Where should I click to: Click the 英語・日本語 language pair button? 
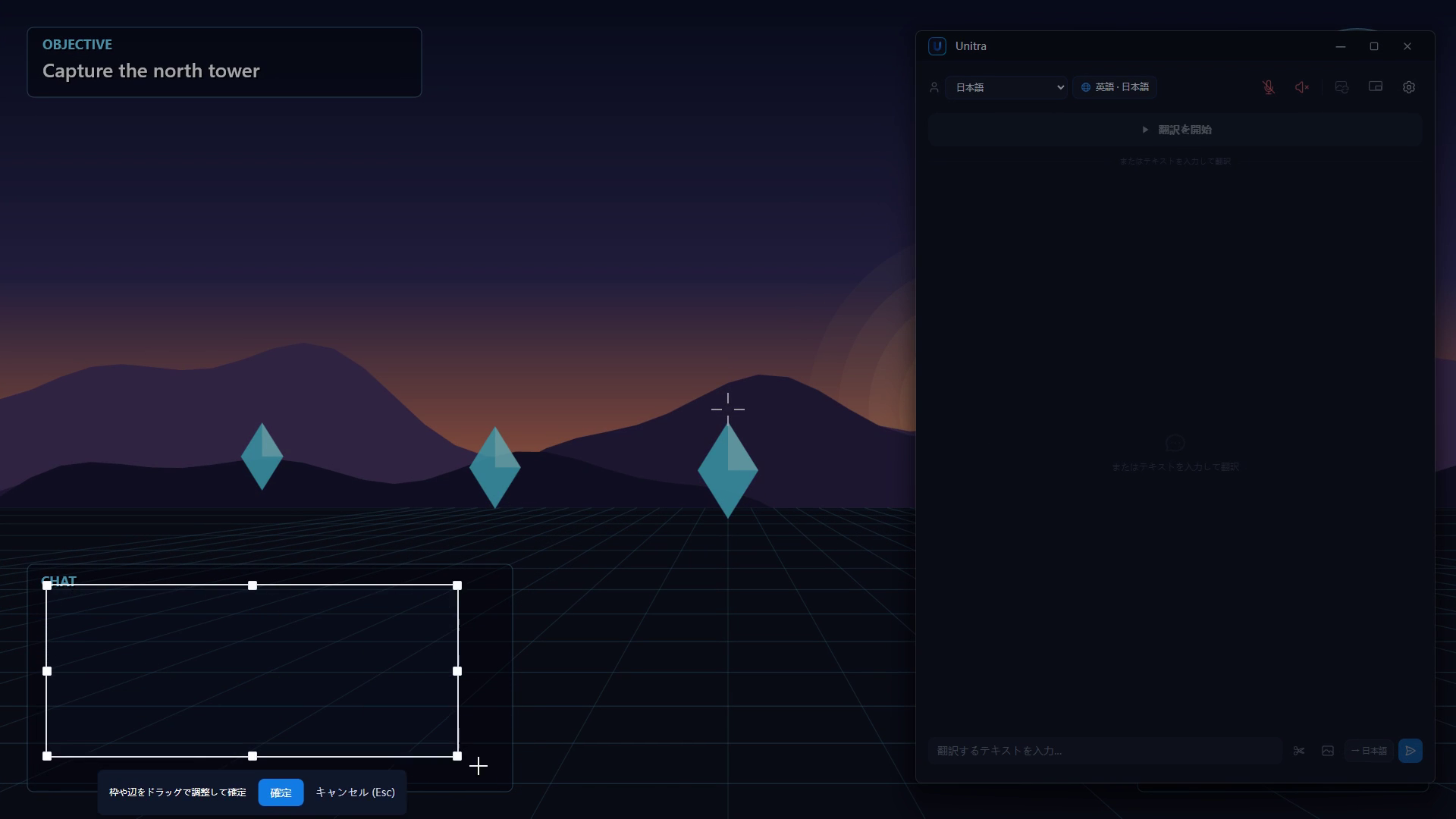tap(1115, 87)
